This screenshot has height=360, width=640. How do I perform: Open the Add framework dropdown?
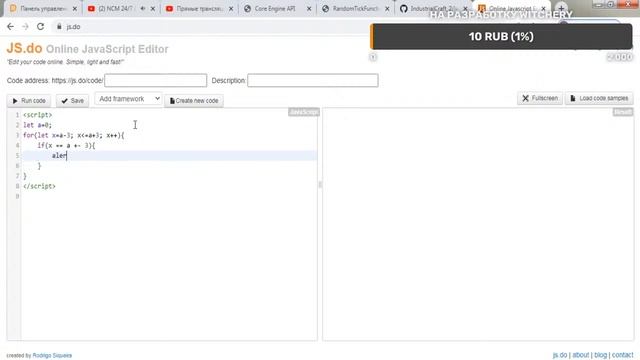point(129,99)
